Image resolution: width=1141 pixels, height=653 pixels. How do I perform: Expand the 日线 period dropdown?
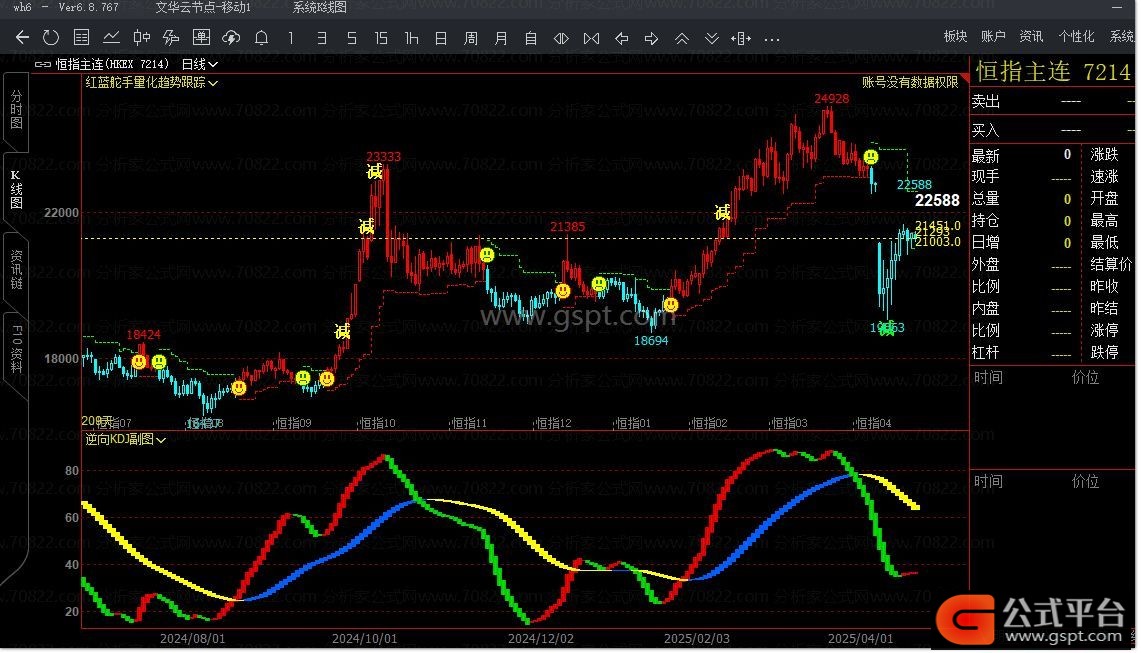[199, 63]
